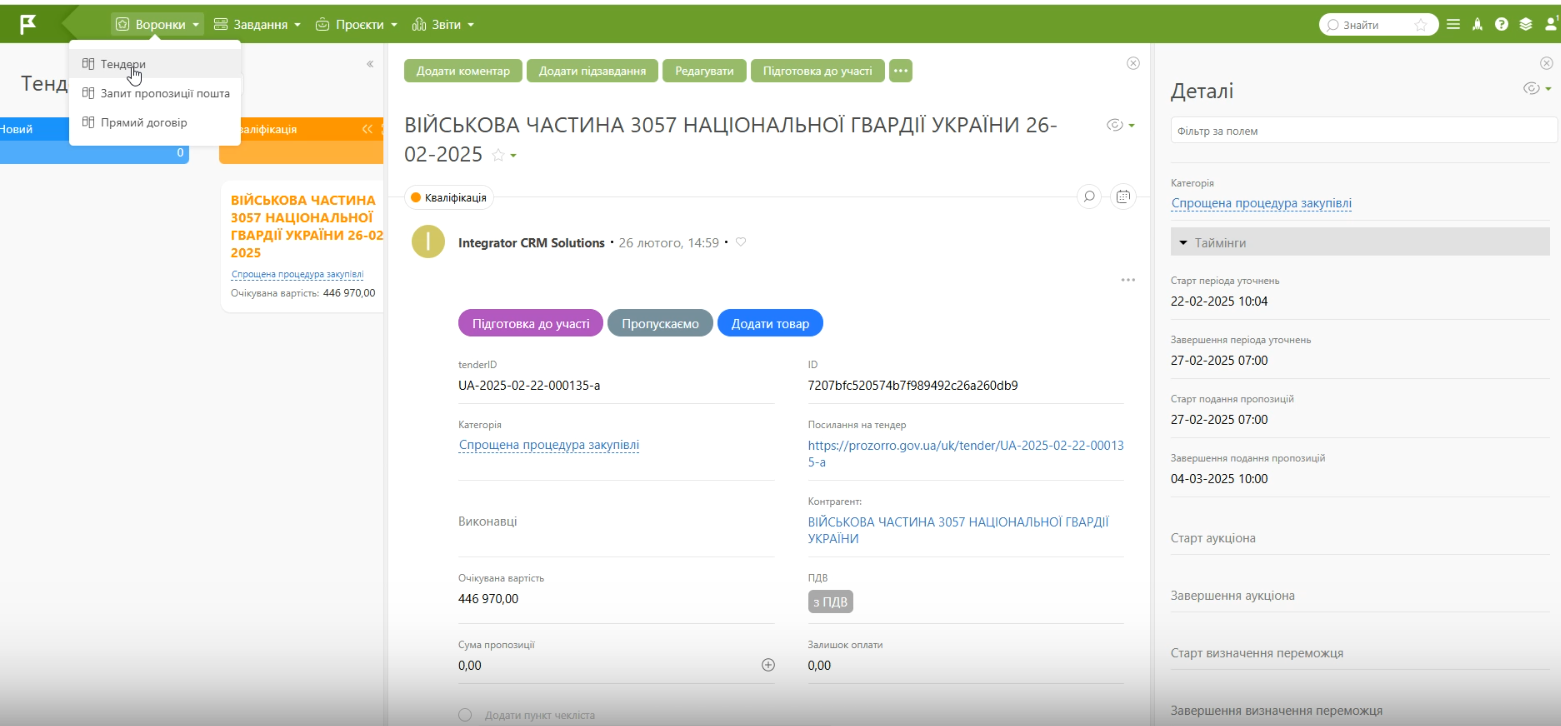Click the magnifier icon next to calendar
Screen dimensions: 1561x726
1089,197
